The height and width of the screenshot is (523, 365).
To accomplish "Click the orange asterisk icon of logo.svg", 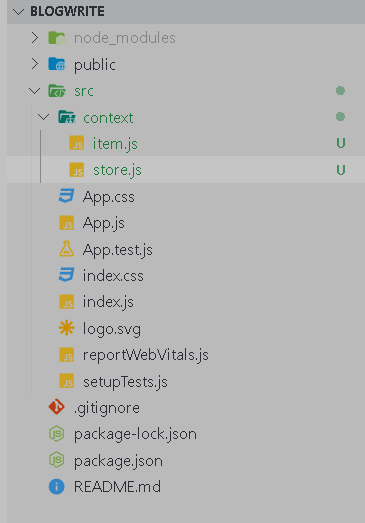I will click(66, 328).
